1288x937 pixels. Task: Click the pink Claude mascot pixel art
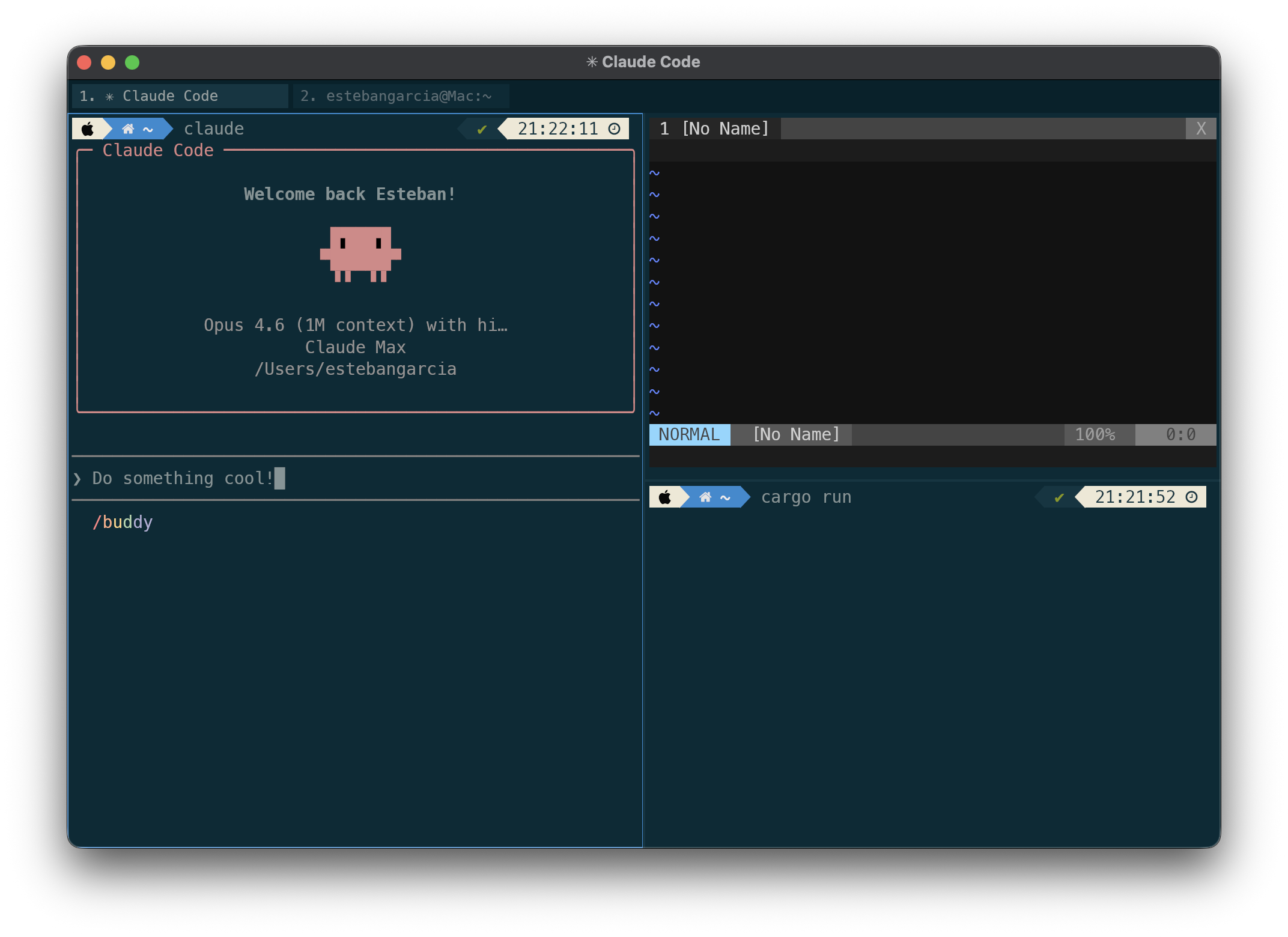tap(360, 253)
